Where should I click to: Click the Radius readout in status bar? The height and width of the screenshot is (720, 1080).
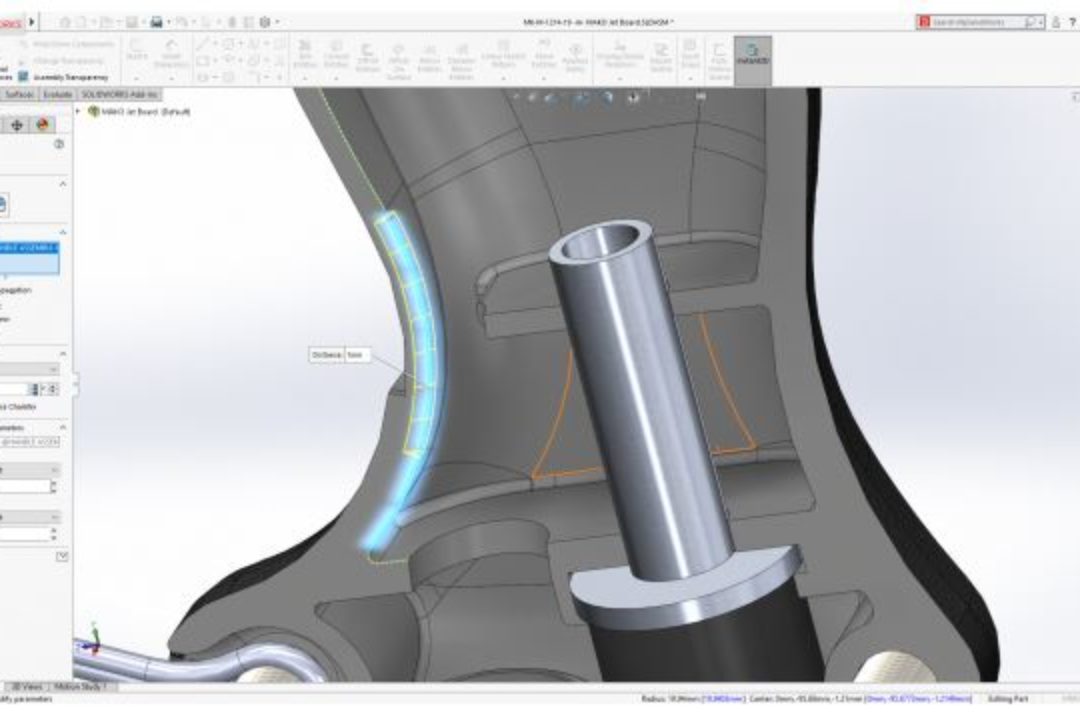[x=692, y=699]
